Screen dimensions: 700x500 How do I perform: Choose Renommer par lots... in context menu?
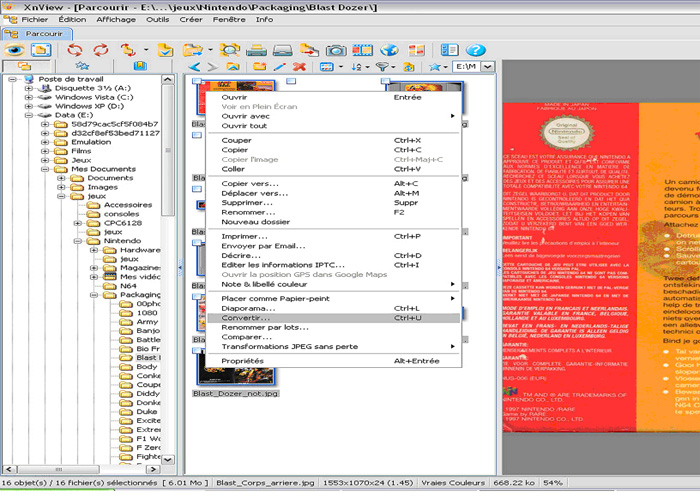pos(333,327)
